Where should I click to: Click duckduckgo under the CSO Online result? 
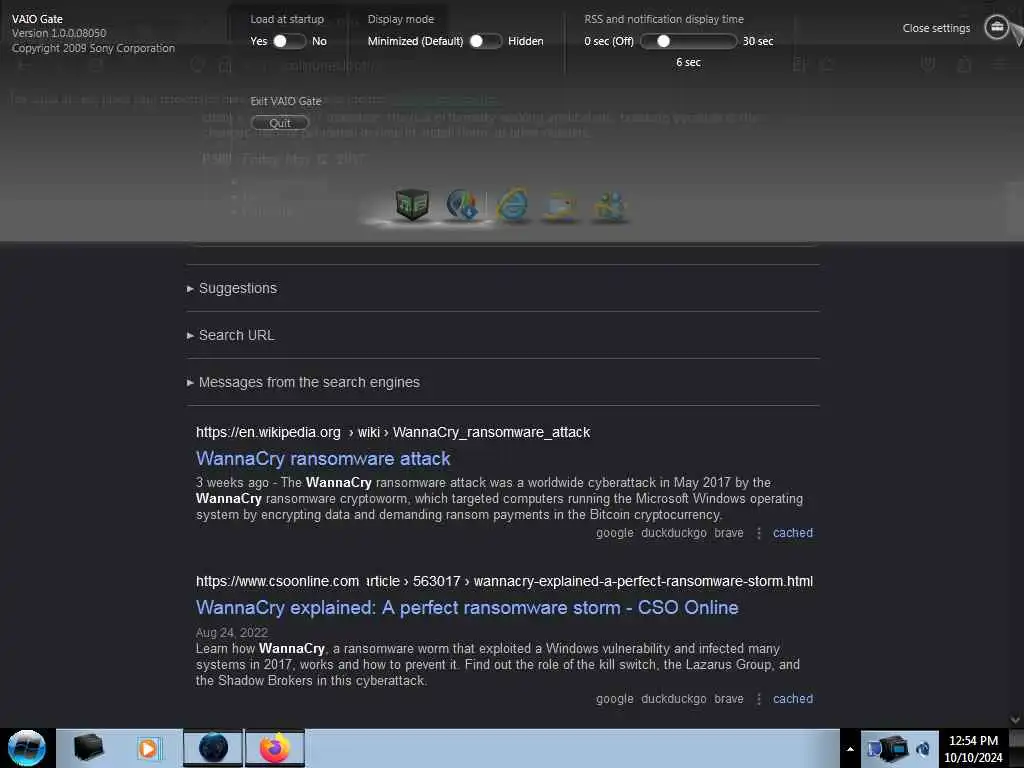point(673,699)
